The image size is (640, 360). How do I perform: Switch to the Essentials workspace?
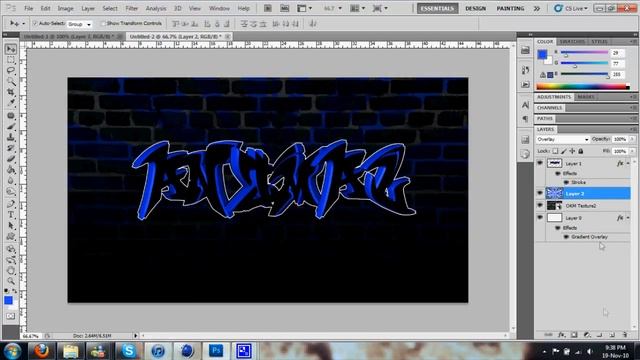coord(438,8)
